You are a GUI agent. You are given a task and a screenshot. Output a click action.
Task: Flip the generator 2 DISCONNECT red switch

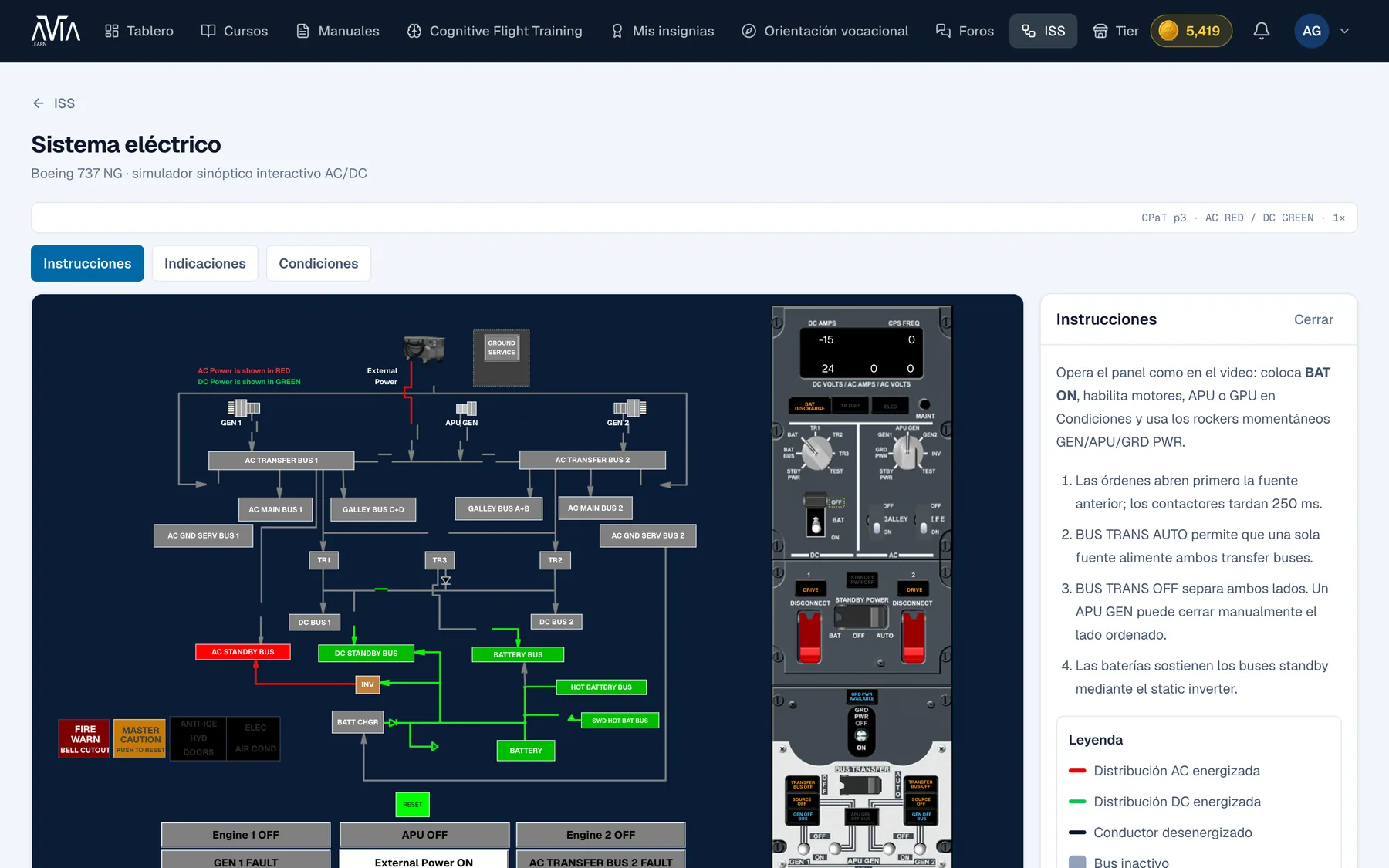point(913,636)
